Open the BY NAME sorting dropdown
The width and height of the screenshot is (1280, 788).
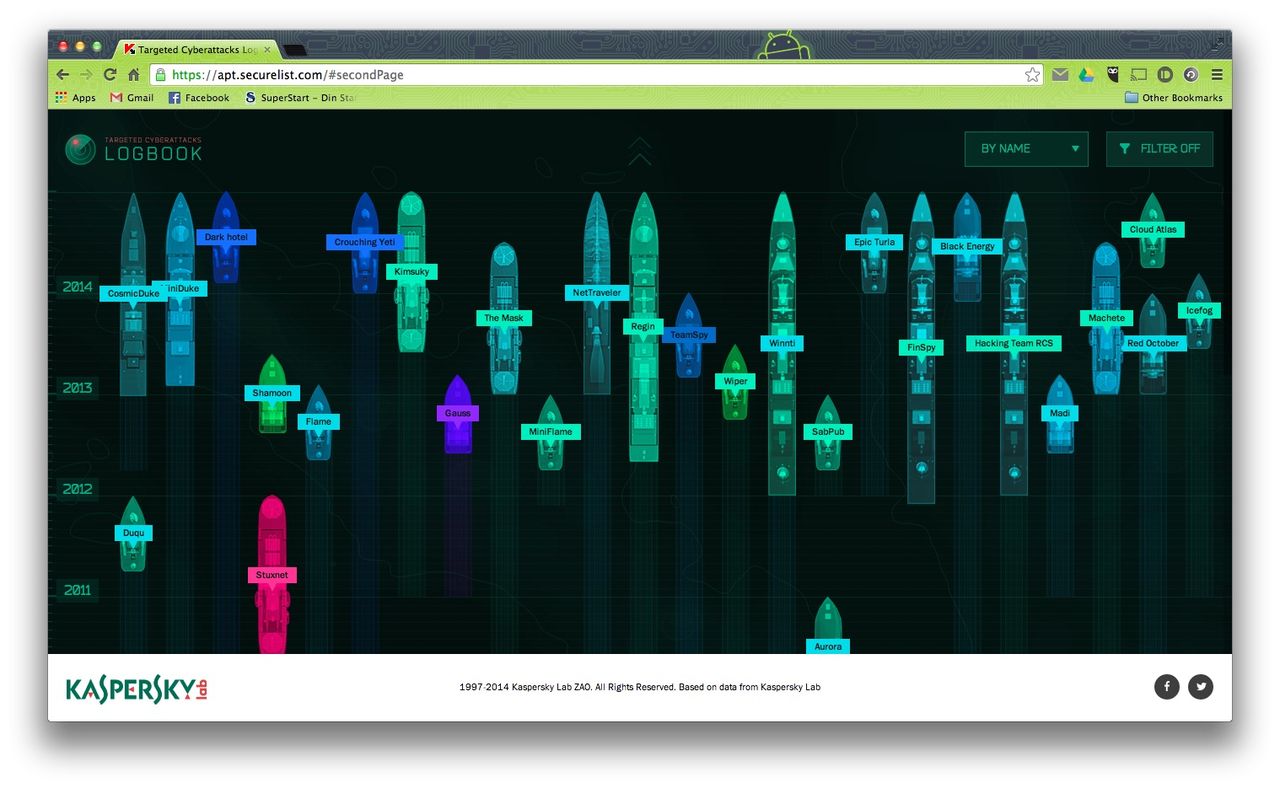pyautogui.click(x=1026, y=148)
